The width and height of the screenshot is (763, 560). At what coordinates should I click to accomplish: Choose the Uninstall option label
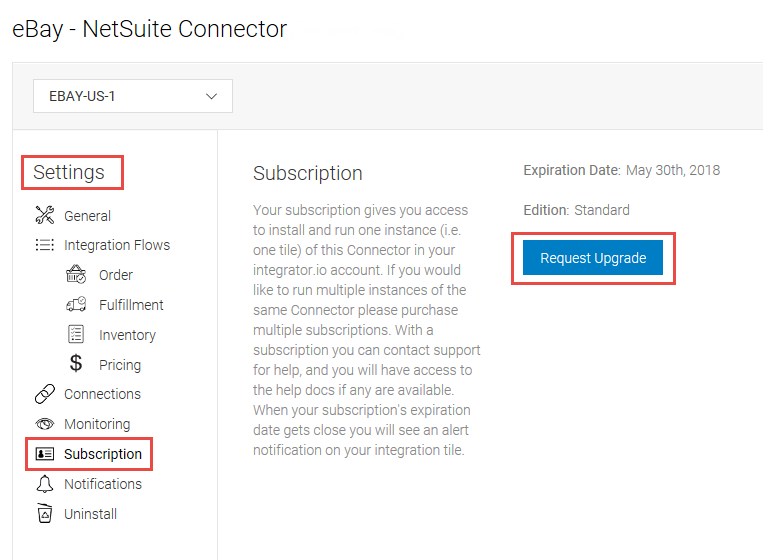click(x=91, y=514)
